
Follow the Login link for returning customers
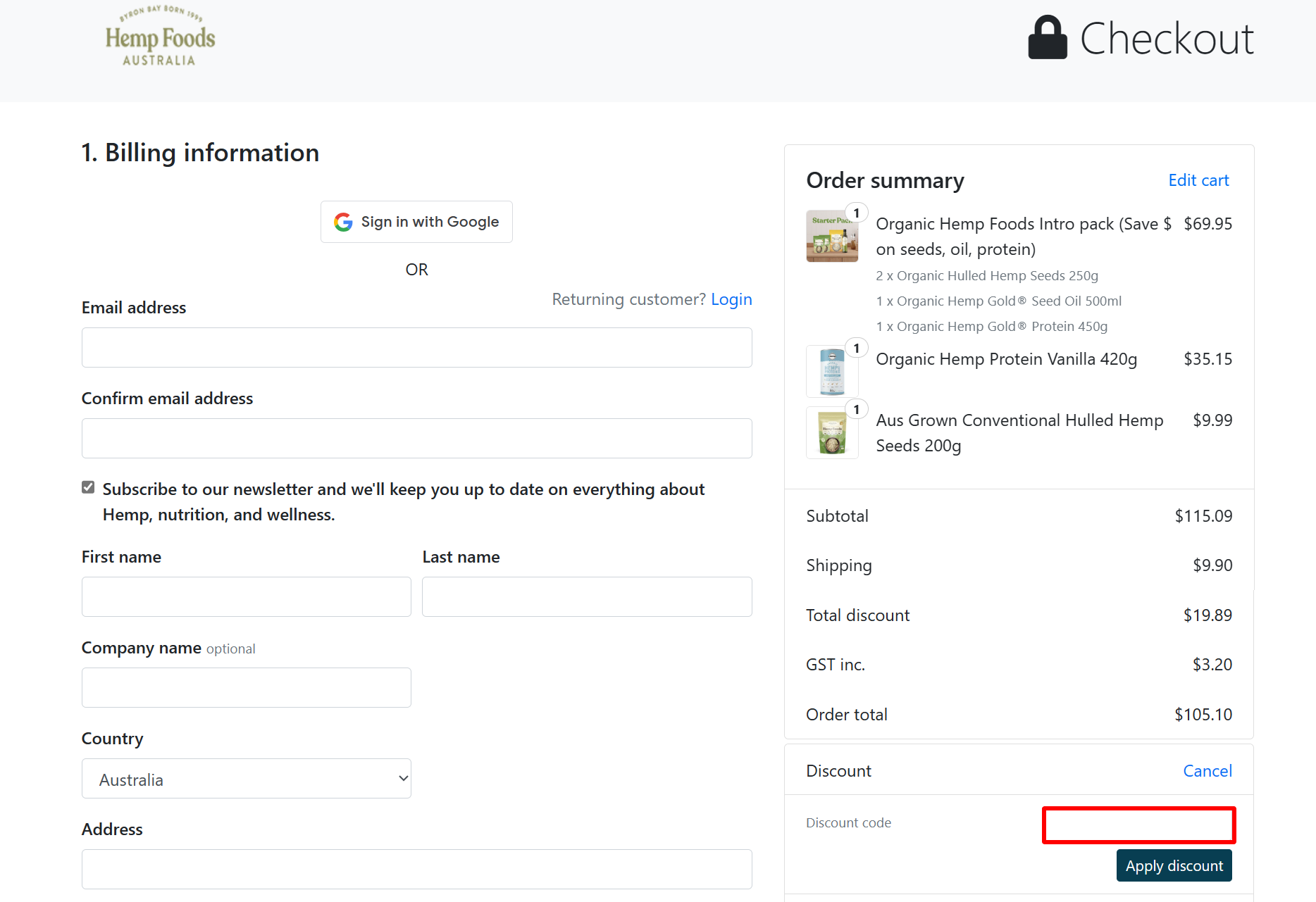click(x=731, y=299)
